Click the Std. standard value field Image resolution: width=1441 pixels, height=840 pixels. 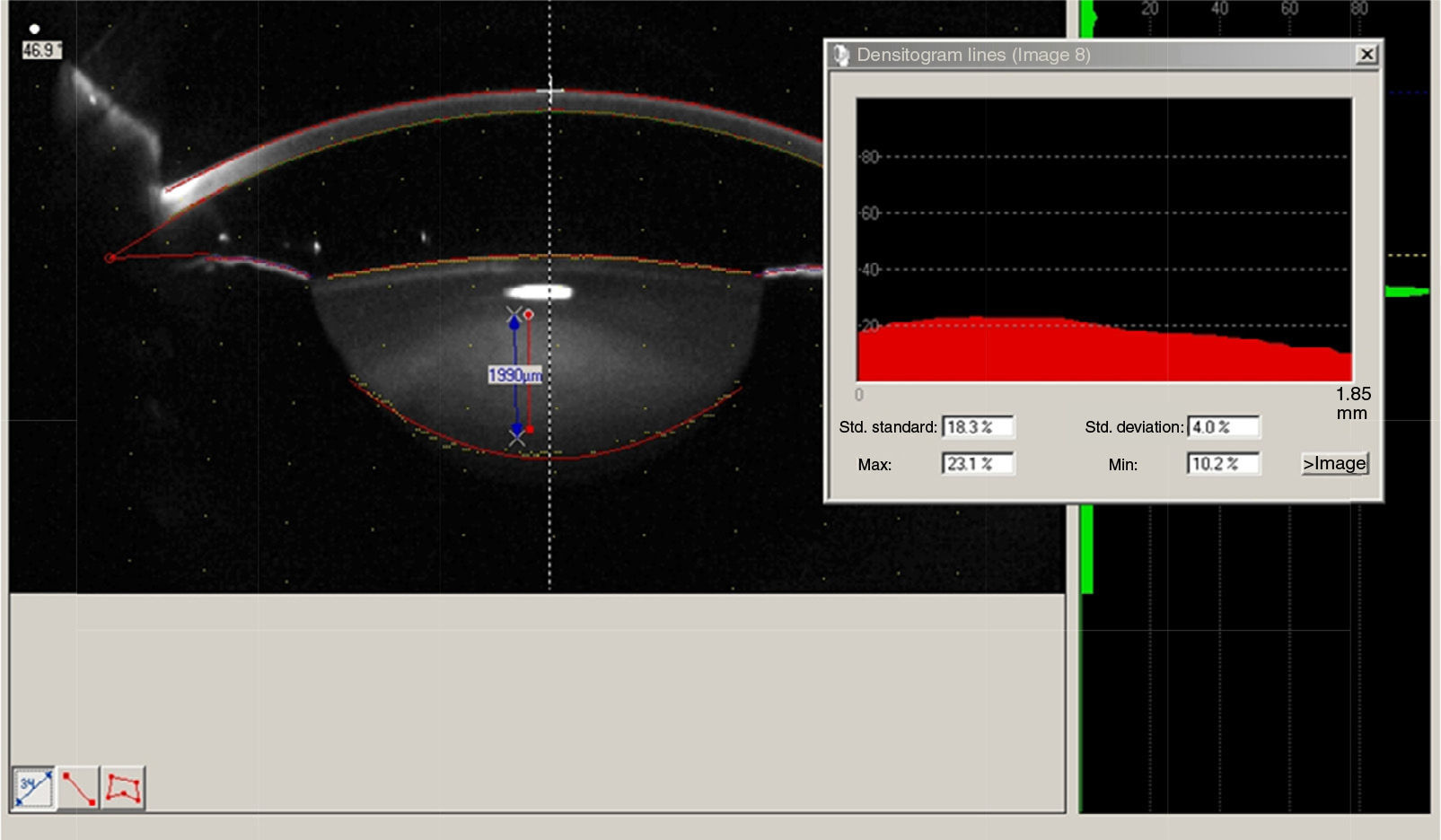(977, 427)
